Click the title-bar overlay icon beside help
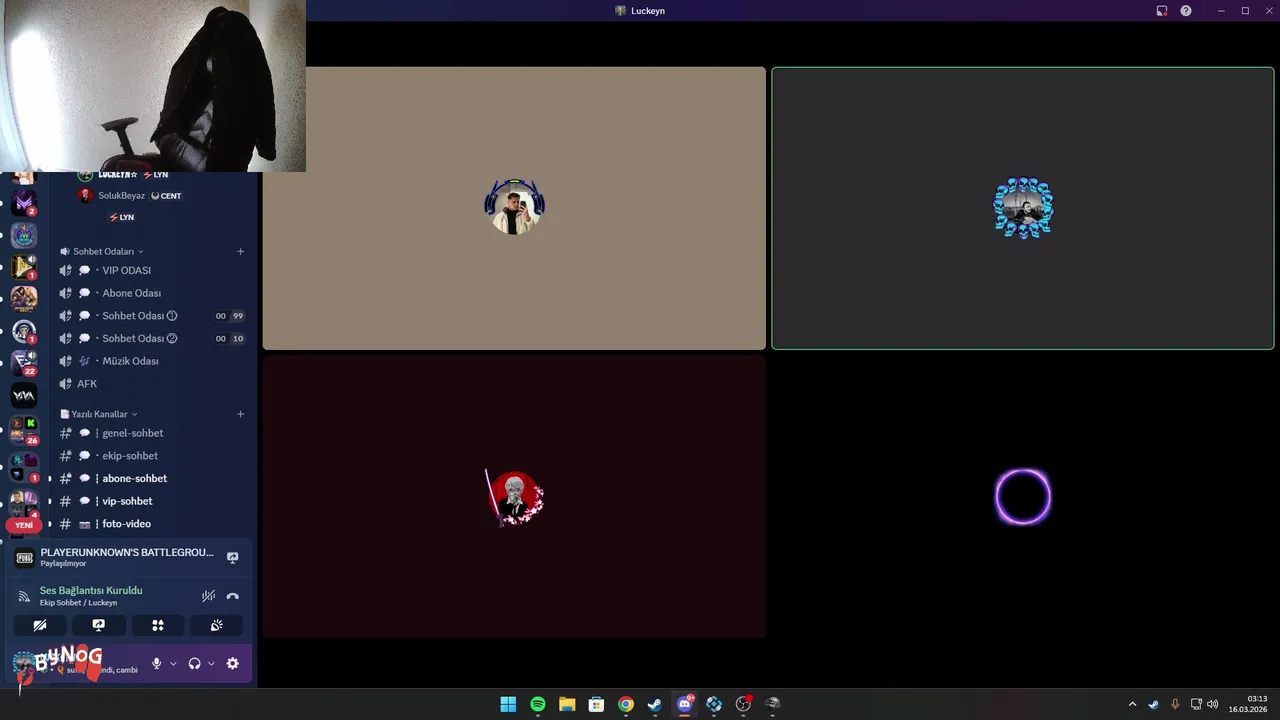The height and width of the screenshot is (720, 1280). [1162, 11]
